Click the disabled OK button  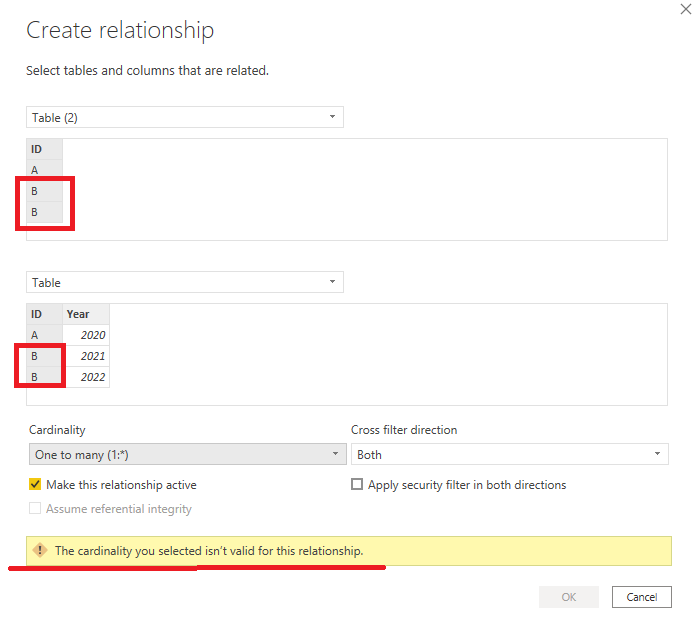pos(569,597)
